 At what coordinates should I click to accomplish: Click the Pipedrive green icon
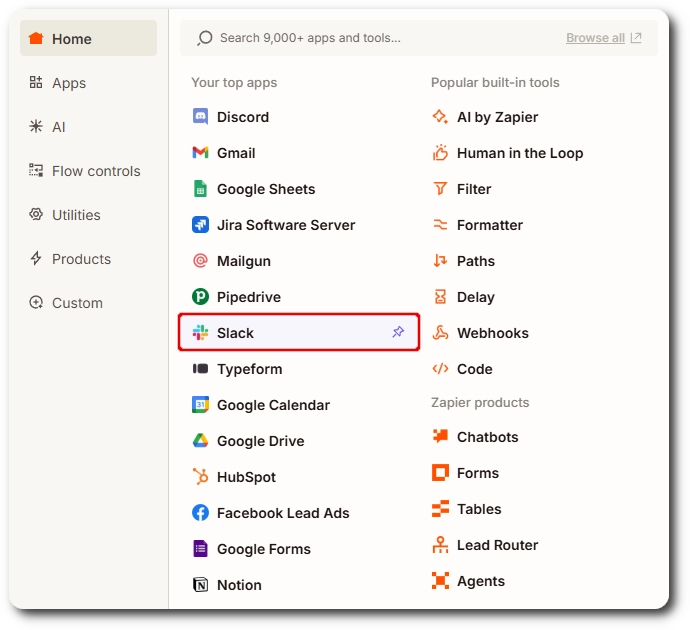click(x=200, y=297)
